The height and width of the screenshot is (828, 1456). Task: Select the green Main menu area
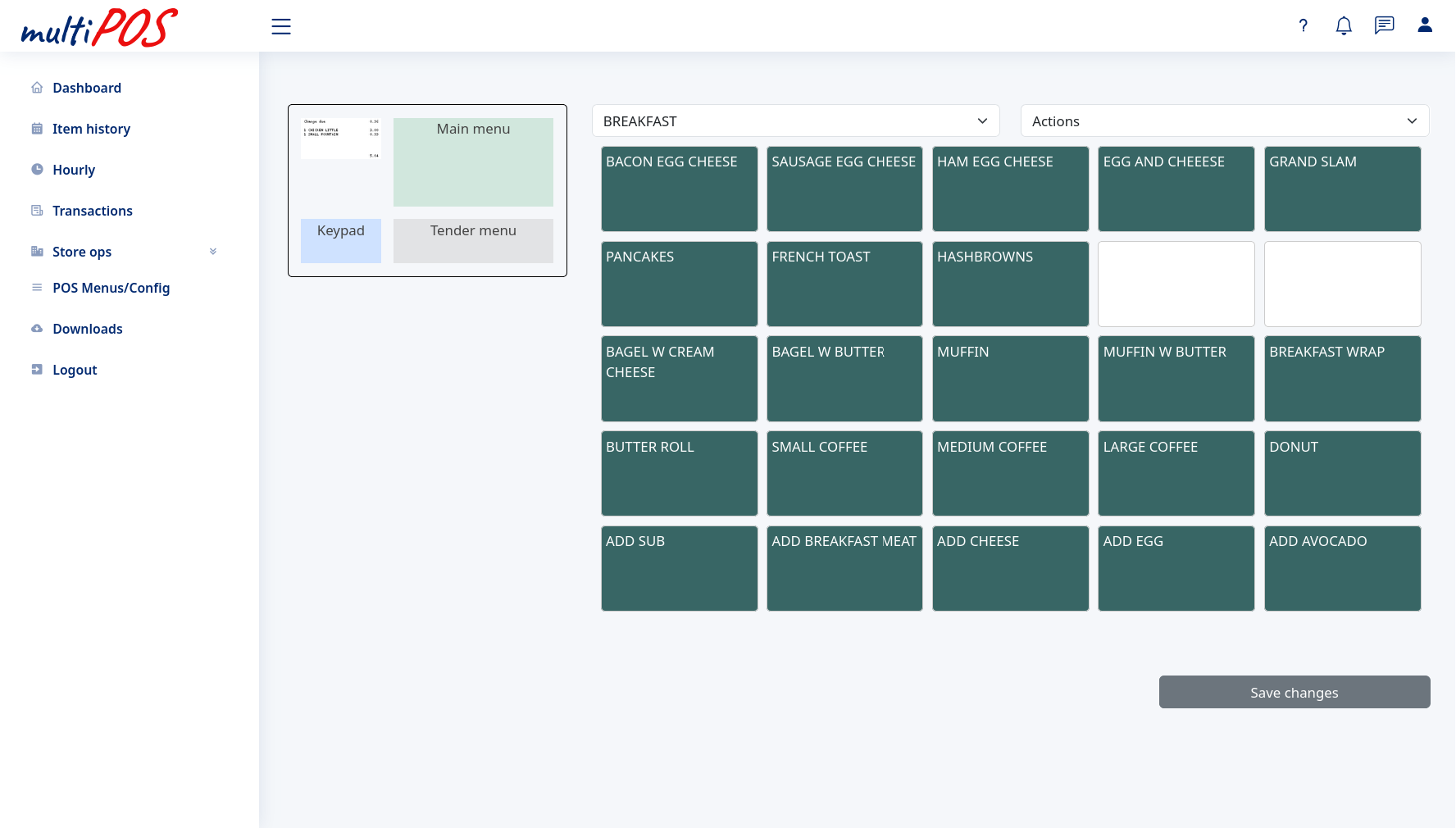click(473, 162)
